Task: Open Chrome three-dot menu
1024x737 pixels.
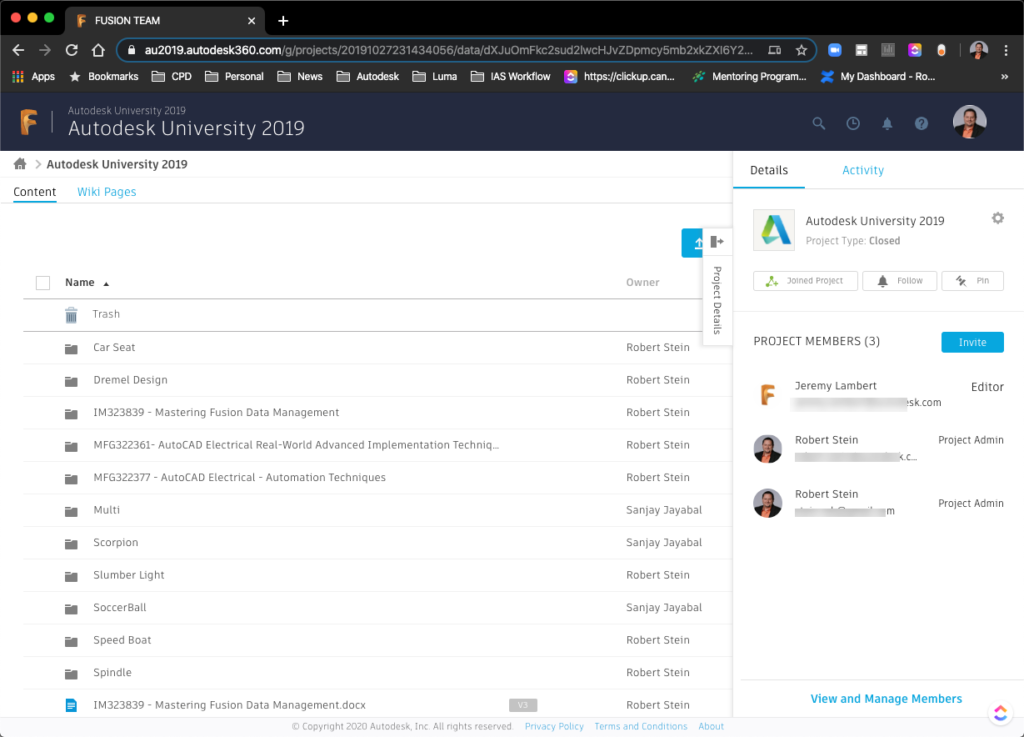Action: 1007,50
